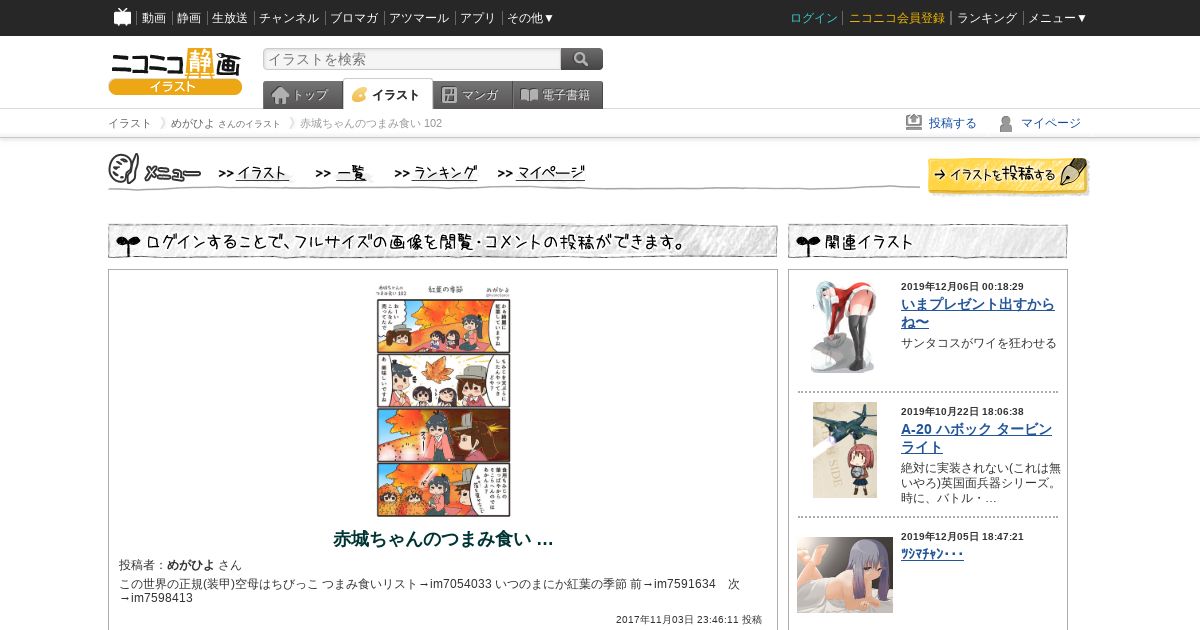The image size is (1200, 630).
Task: Open チャンネル in top bar
Action: [289, 18]
